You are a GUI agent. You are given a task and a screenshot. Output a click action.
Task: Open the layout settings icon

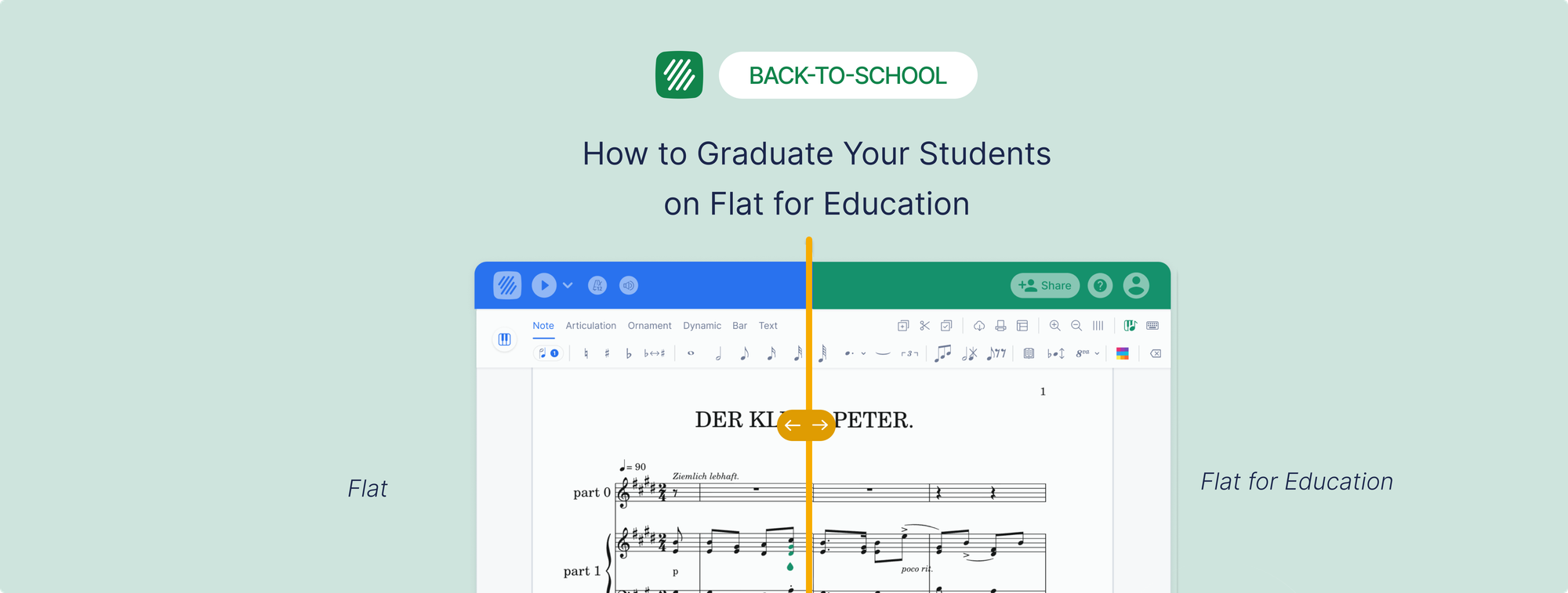(1022, 326)
